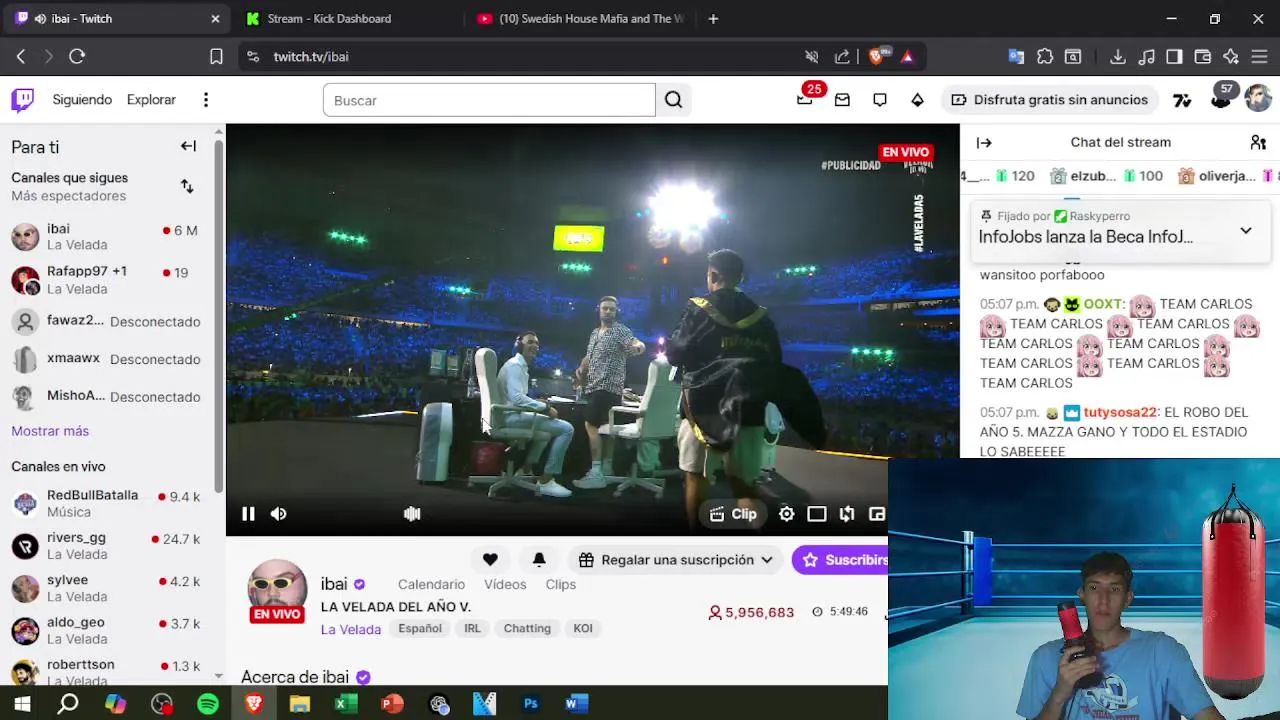Click the Brave Shields lion icon
The width and height of the screenshot is (1280, 720).
click(877, 57)
